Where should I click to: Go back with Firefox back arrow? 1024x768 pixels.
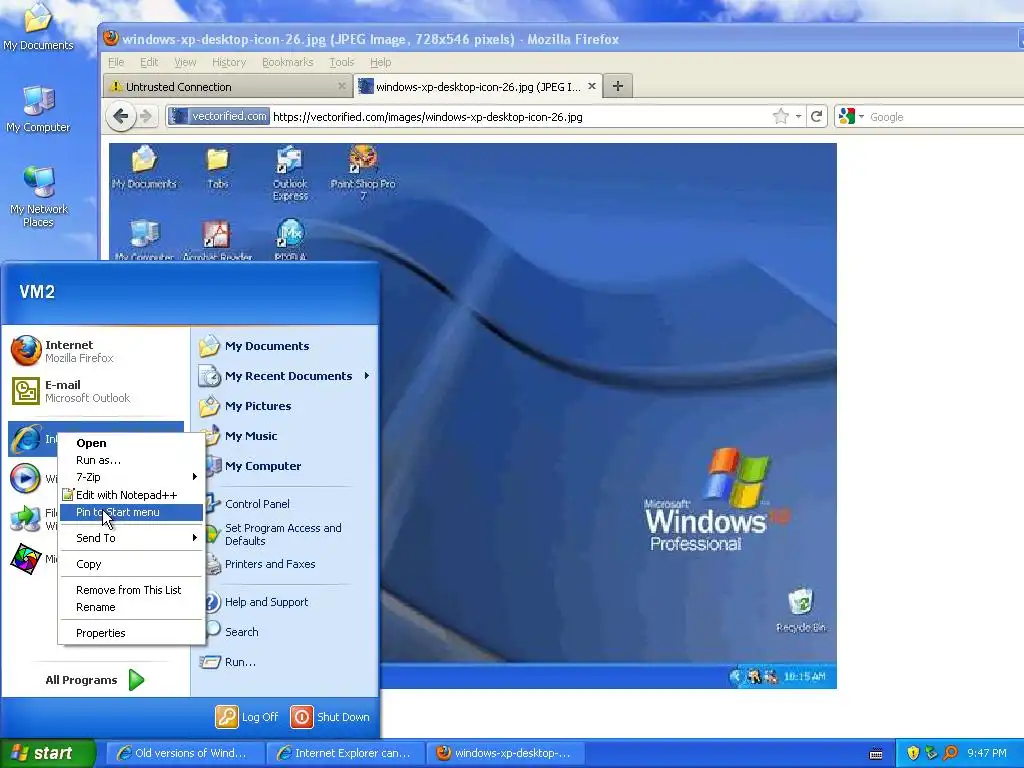click(120, 117)
